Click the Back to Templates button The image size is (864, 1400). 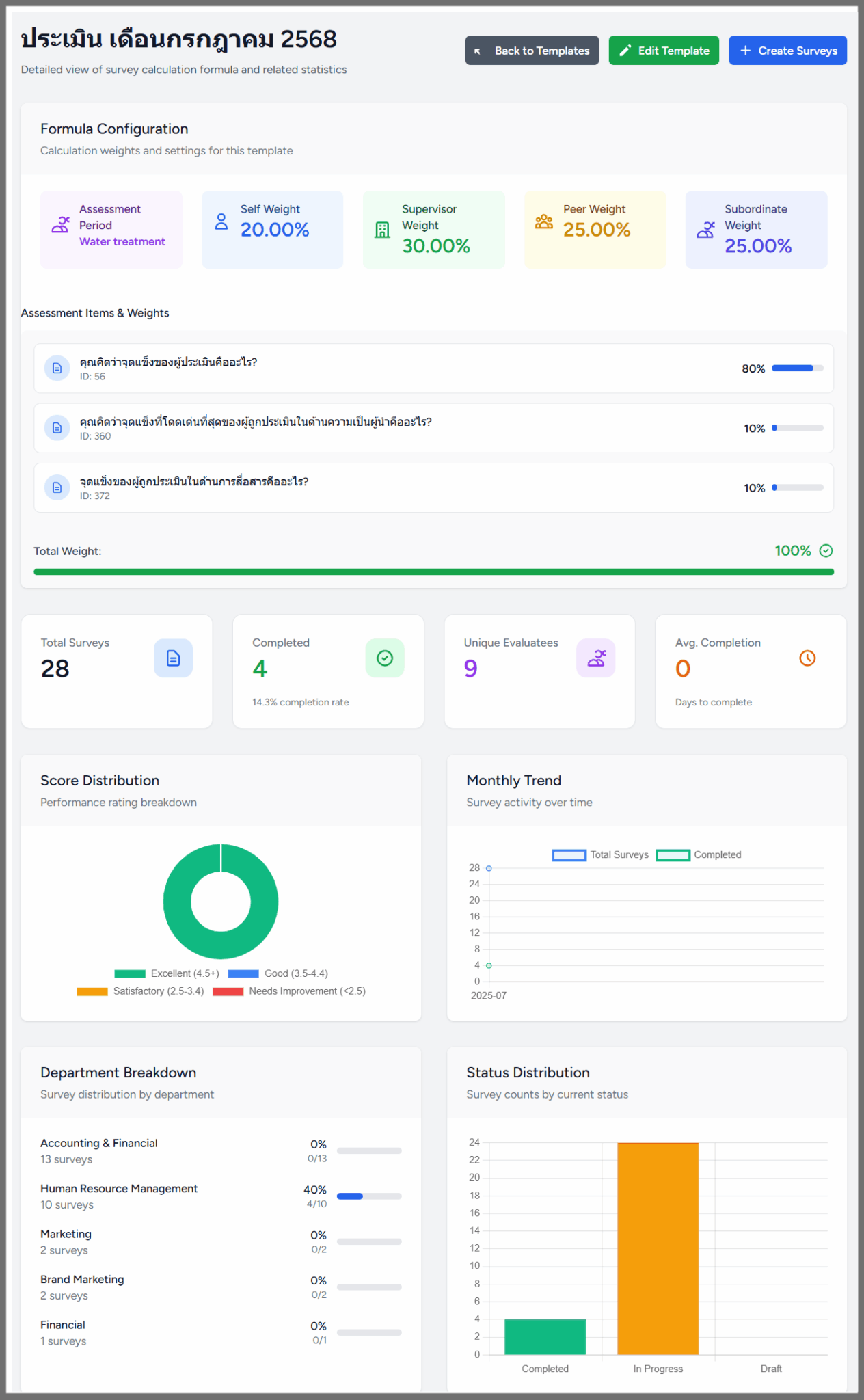[532, 51]
